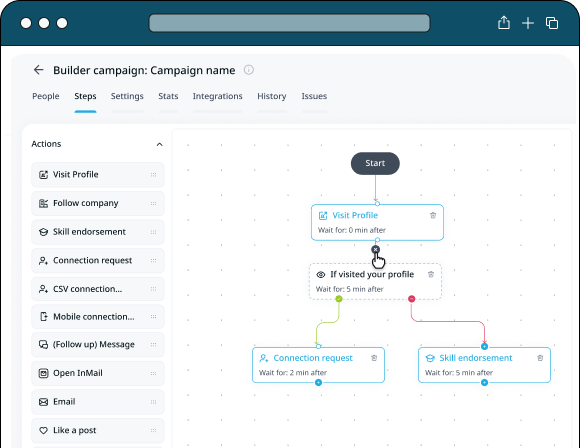
Task: Click plus node below Connection request
Action: tap(318, 383)
